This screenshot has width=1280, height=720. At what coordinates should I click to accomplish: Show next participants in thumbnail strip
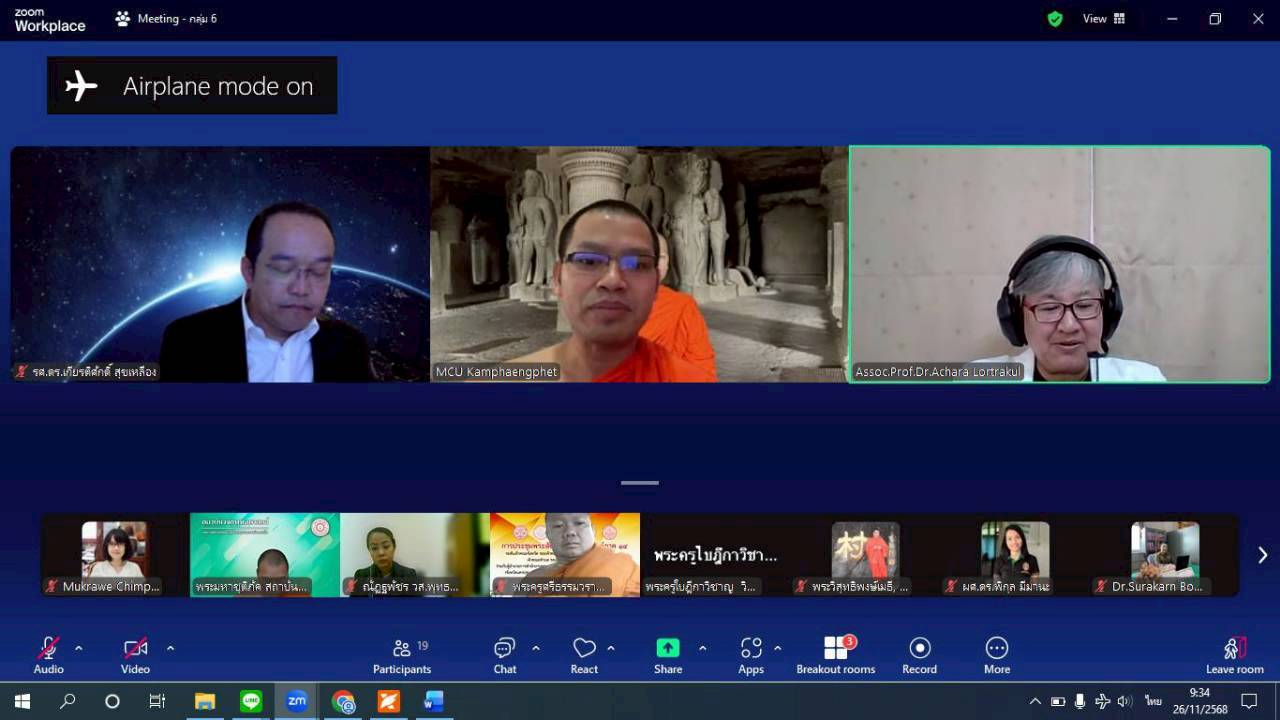tap(1262, 555)
